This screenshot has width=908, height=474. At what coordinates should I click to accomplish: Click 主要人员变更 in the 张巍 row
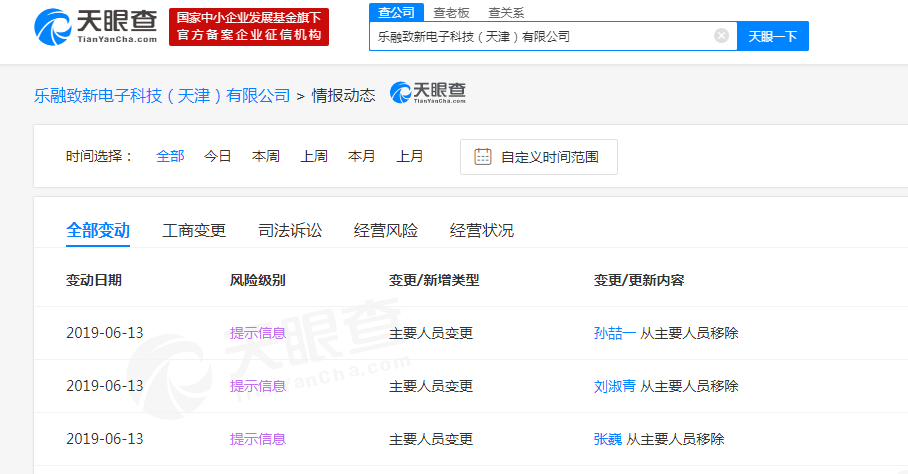pos(431,439)
